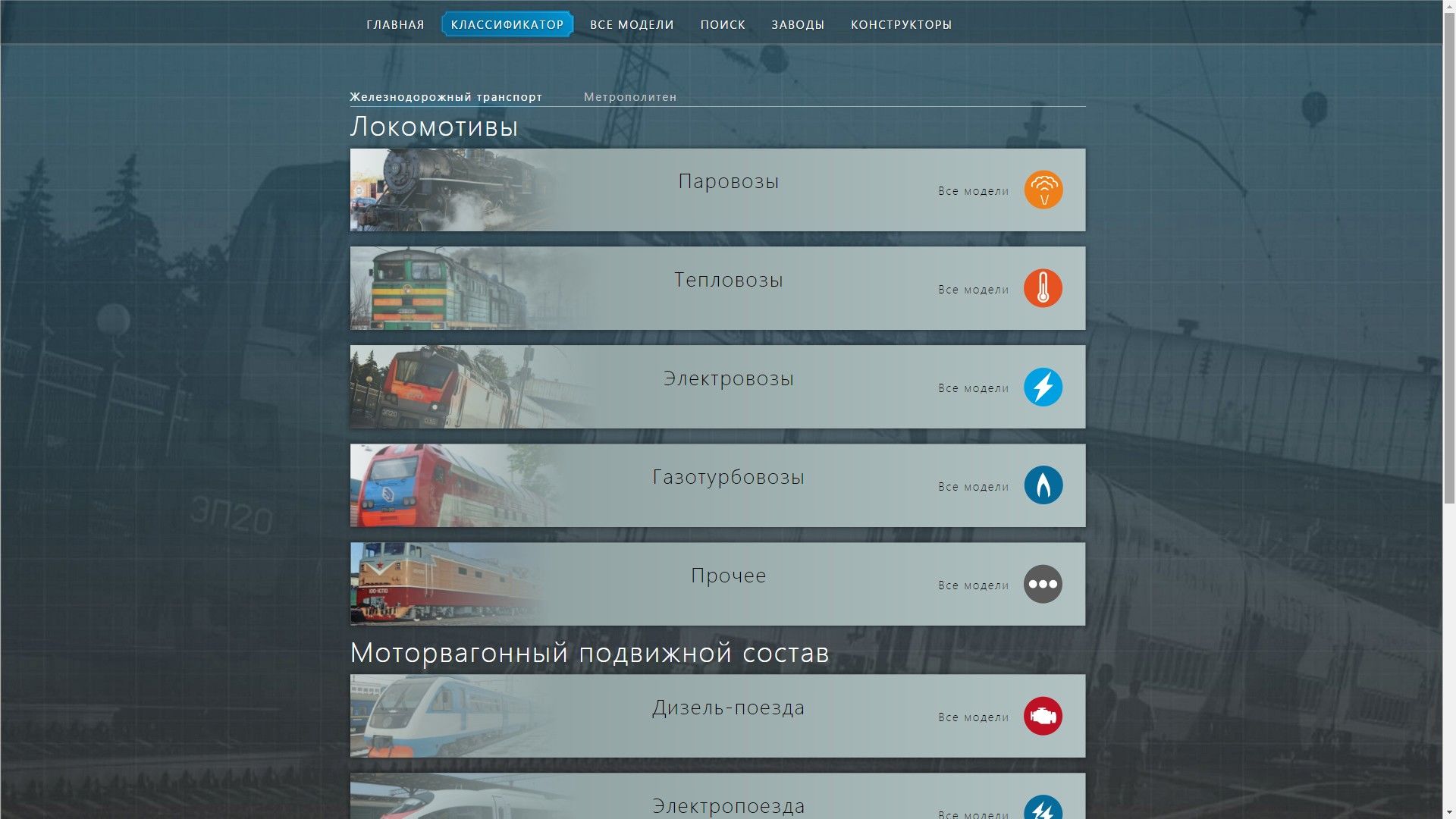Viewport: 1456px width, 819px height.
Task: Open Все модели link for Дизель-поезда
Action: [974, 717]
